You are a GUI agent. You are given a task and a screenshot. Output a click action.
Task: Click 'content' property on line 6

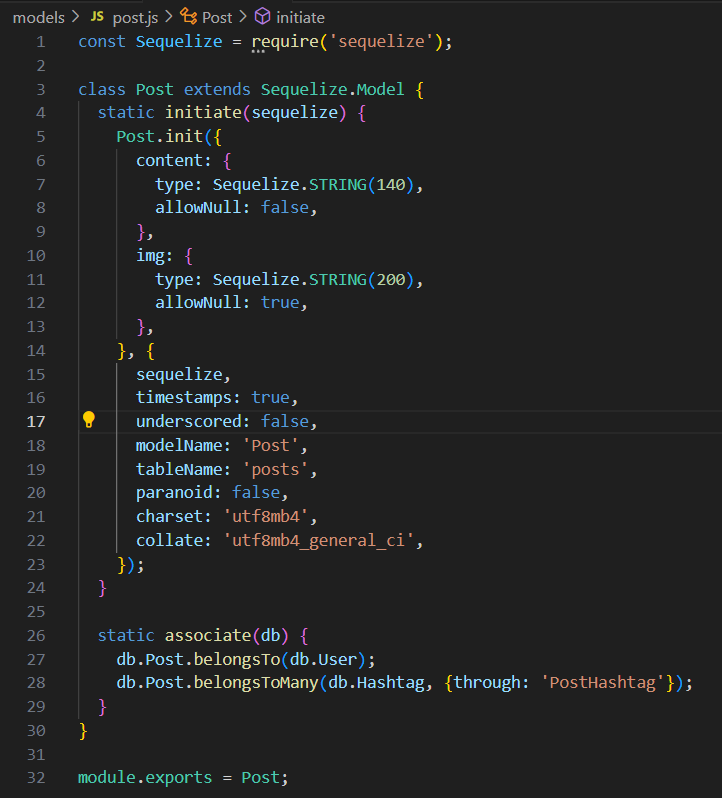coord(169,160)
